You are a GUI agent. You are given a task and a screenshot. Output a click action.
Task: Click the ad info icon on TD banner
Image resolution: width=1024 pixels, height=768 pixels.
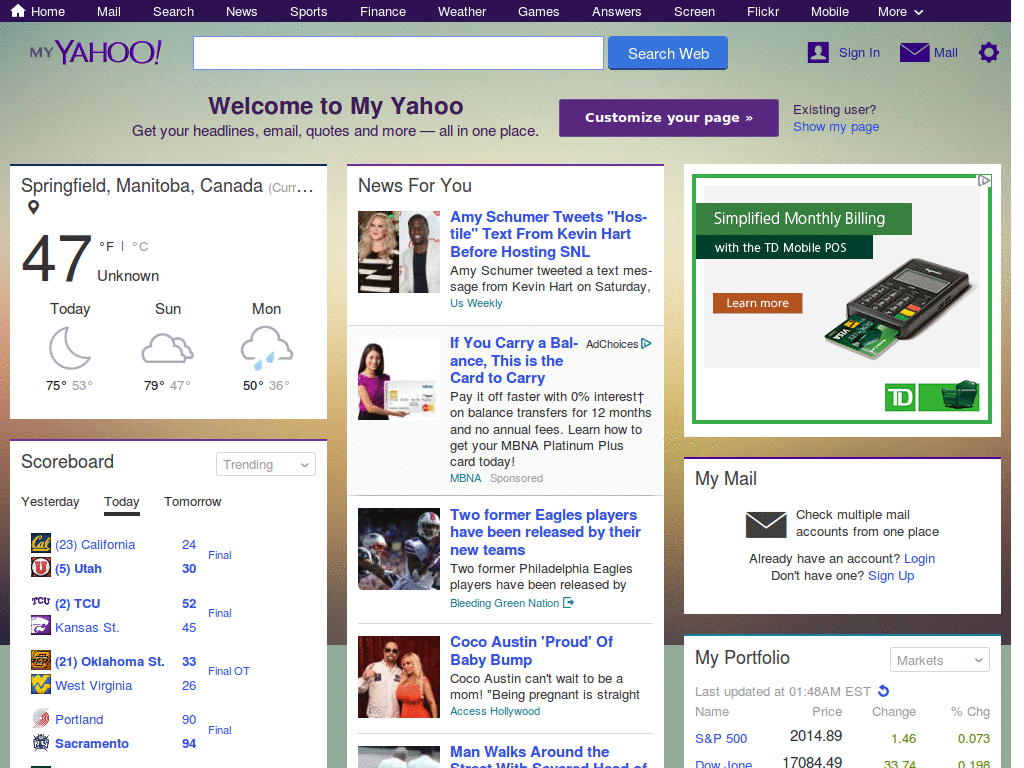984,180
